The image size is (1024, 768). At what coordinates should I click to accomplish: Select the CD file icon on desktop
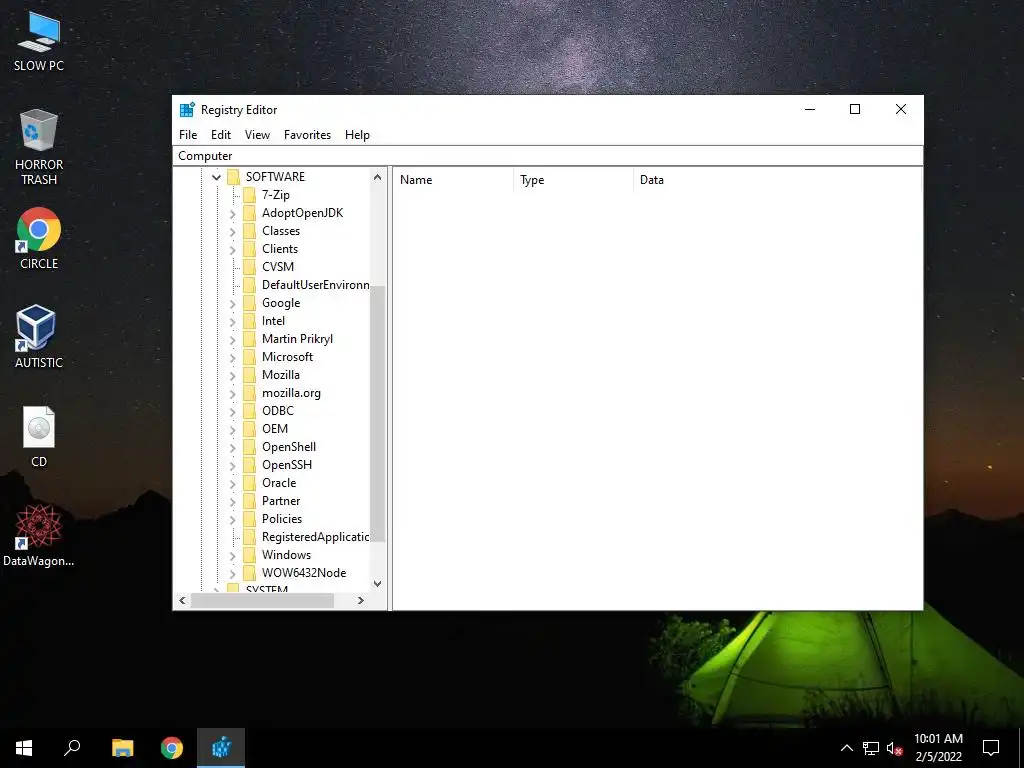pyautogui.click(x=39, y=436)
